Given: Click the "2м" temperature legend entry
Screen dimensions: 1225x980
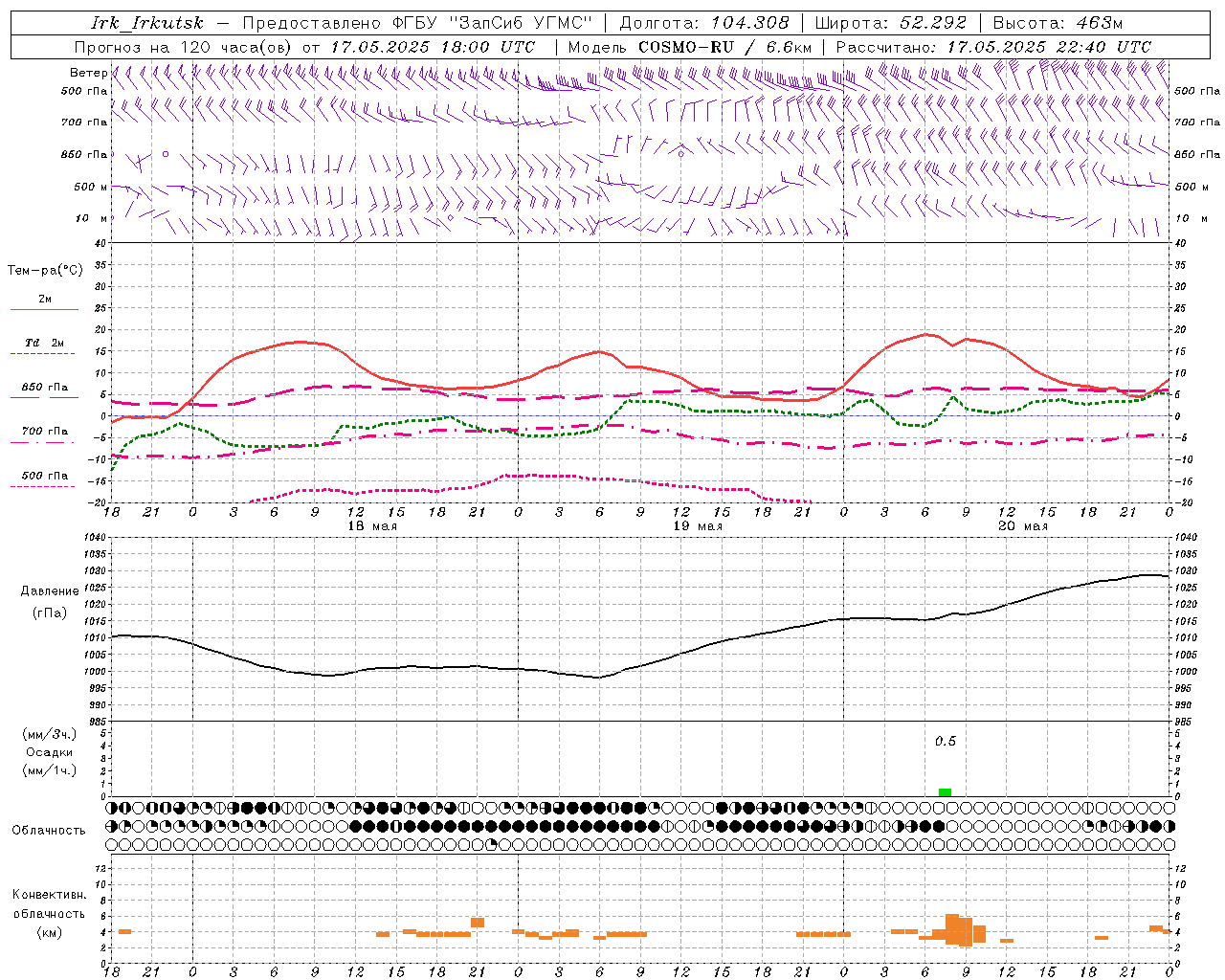Looking at the screenshot, I should point(45,300).
